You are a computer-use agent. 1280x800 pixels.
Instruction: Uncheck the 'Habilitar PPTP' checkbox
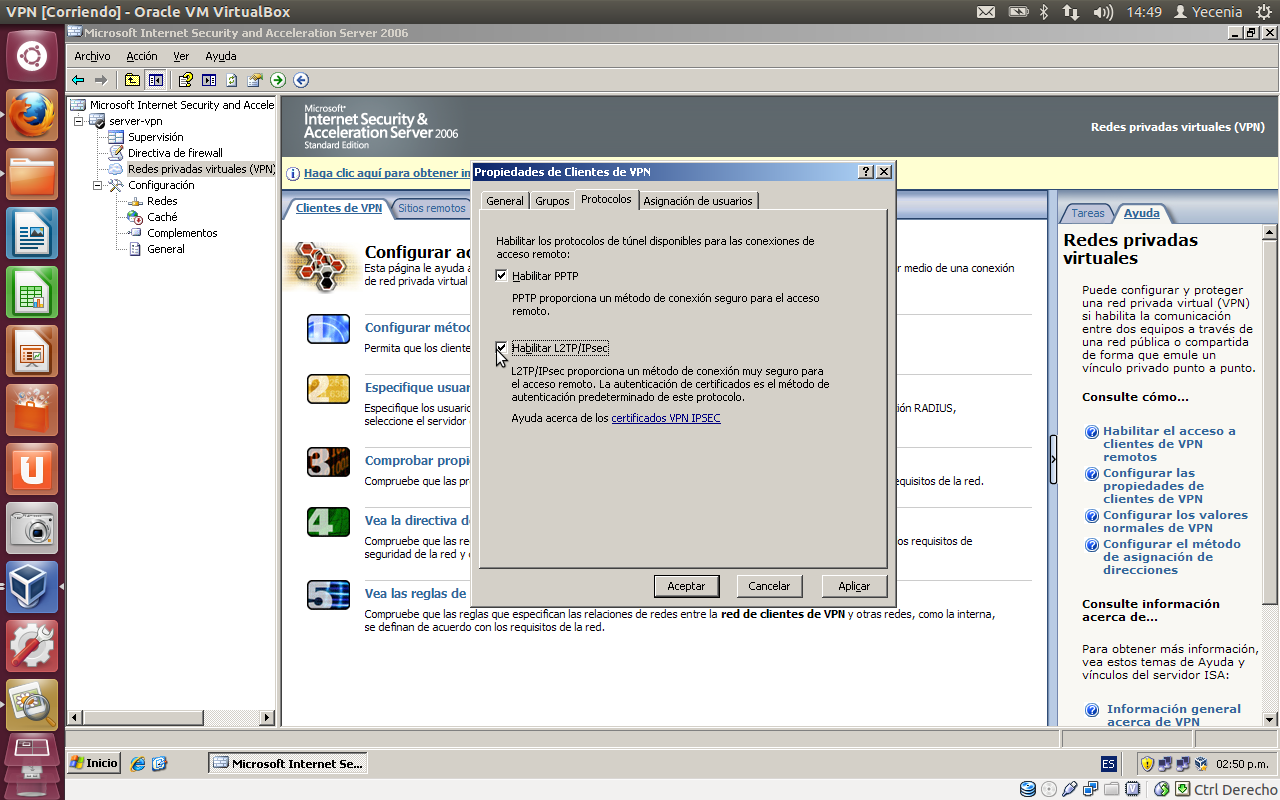point(502,276)
